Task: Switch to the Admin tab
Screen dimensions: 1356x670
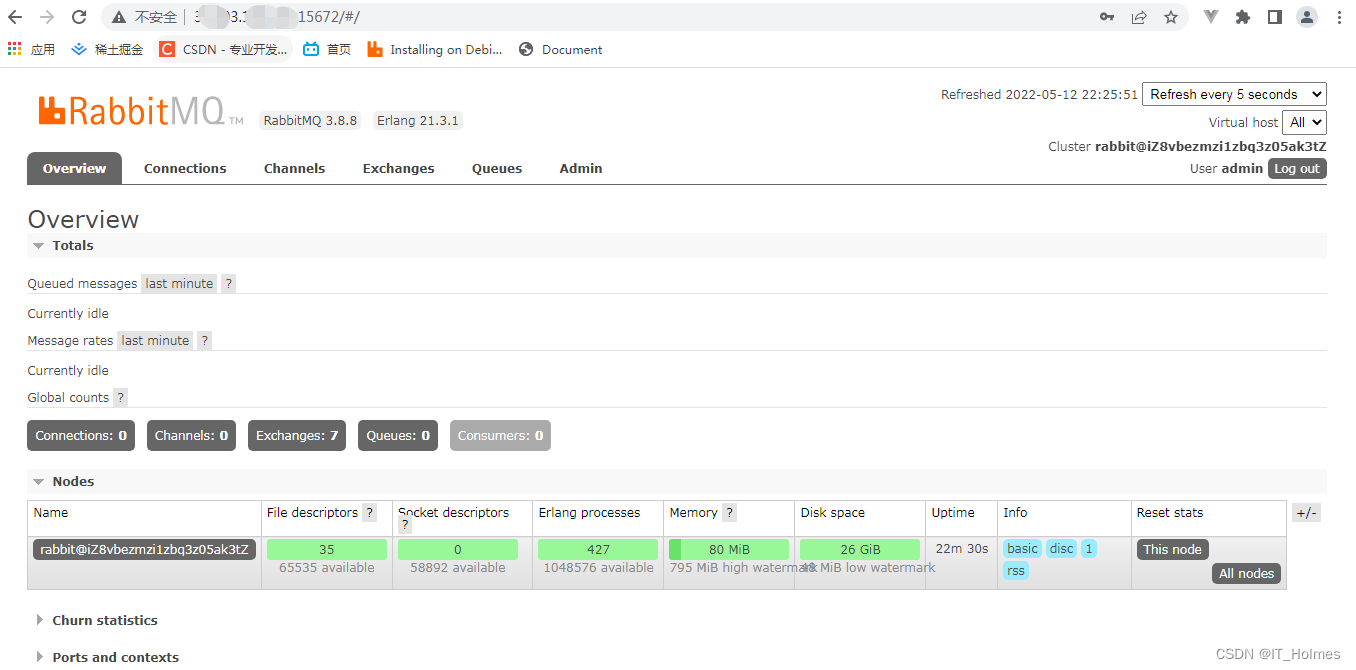Action: tap(581, 168)
